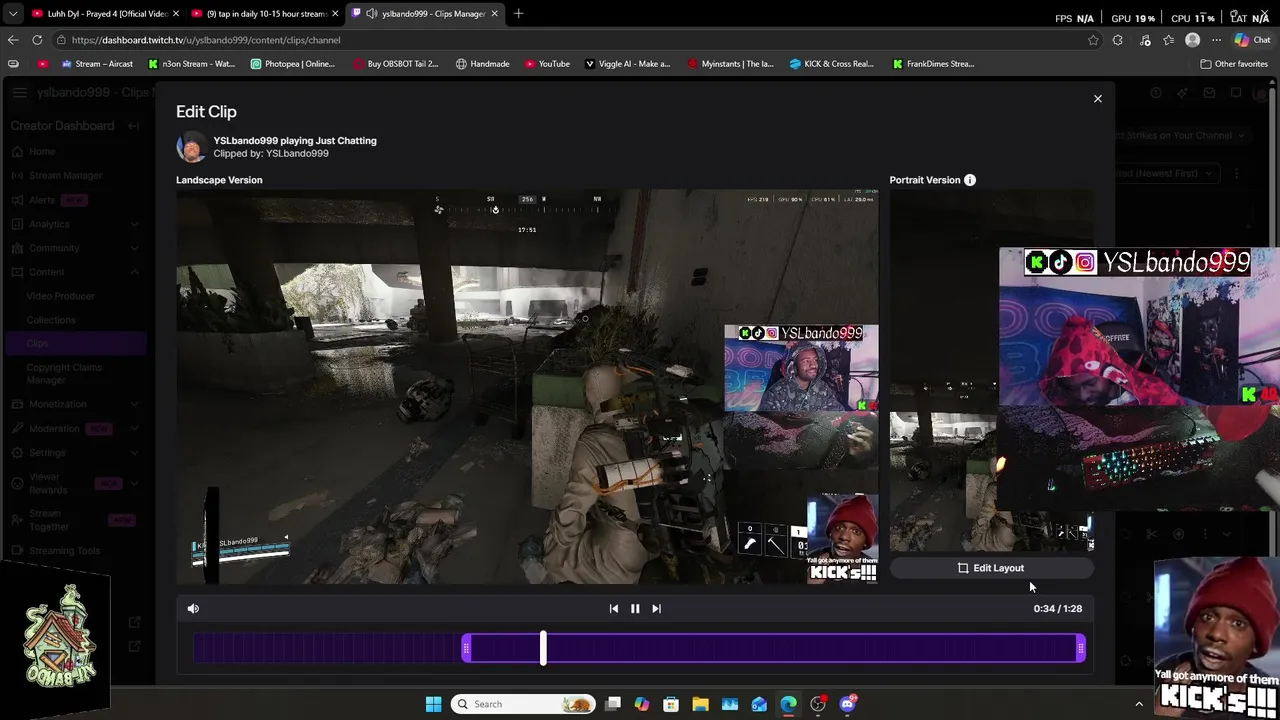Open browser profile avatar icon
This screenshot has width=1280, height=720.
coord(1192,40)
